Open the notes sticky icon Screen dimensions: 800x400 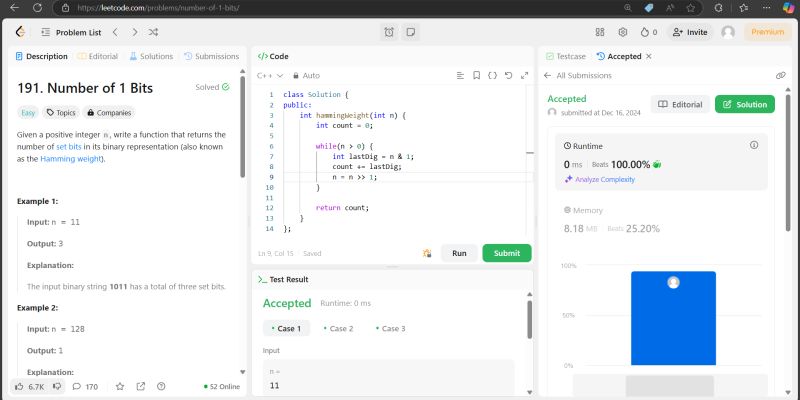tap(410, 32)
